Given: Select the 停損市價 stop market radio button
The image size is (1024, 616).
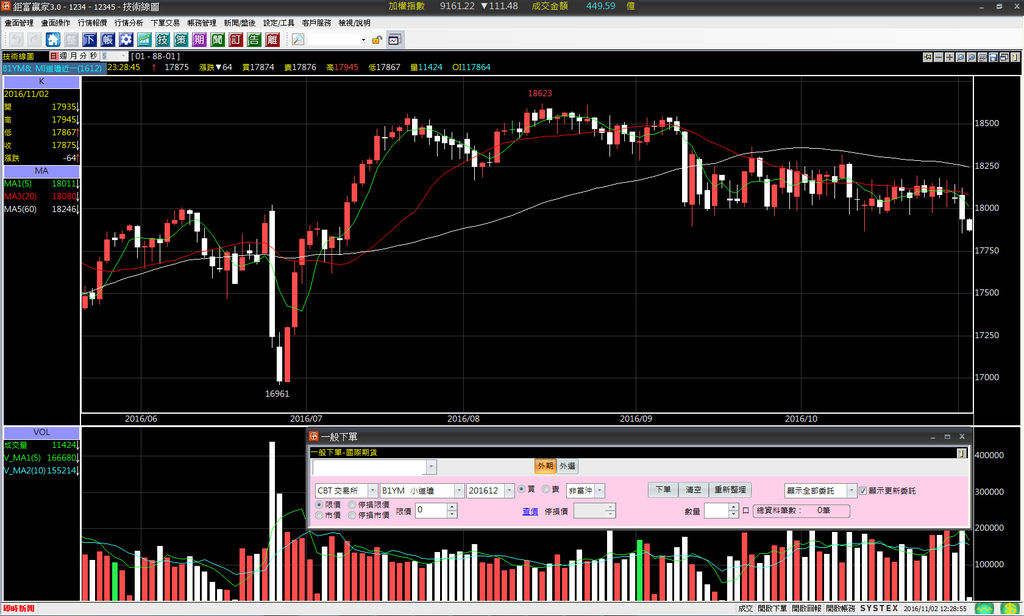Looking at the screenshot, I should click(x=352, y=515).
